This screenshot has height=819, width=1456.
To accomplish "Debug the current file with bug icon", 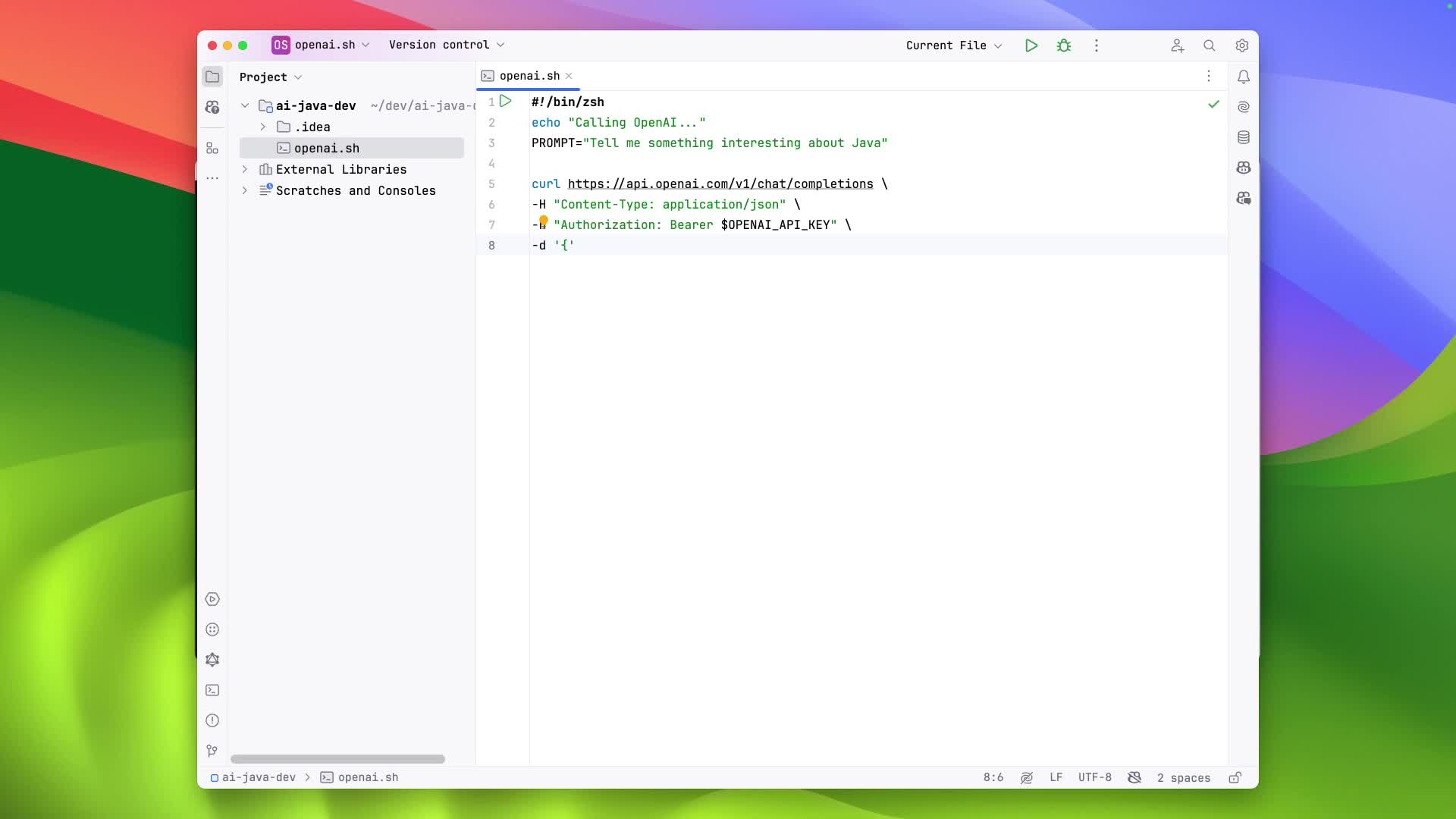I will pos(1064,45).
